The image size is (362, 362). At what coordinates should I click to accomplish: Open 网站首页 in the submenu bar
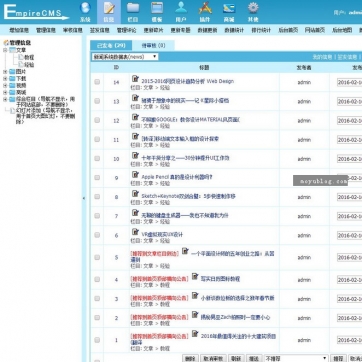(x=315, y=30)
